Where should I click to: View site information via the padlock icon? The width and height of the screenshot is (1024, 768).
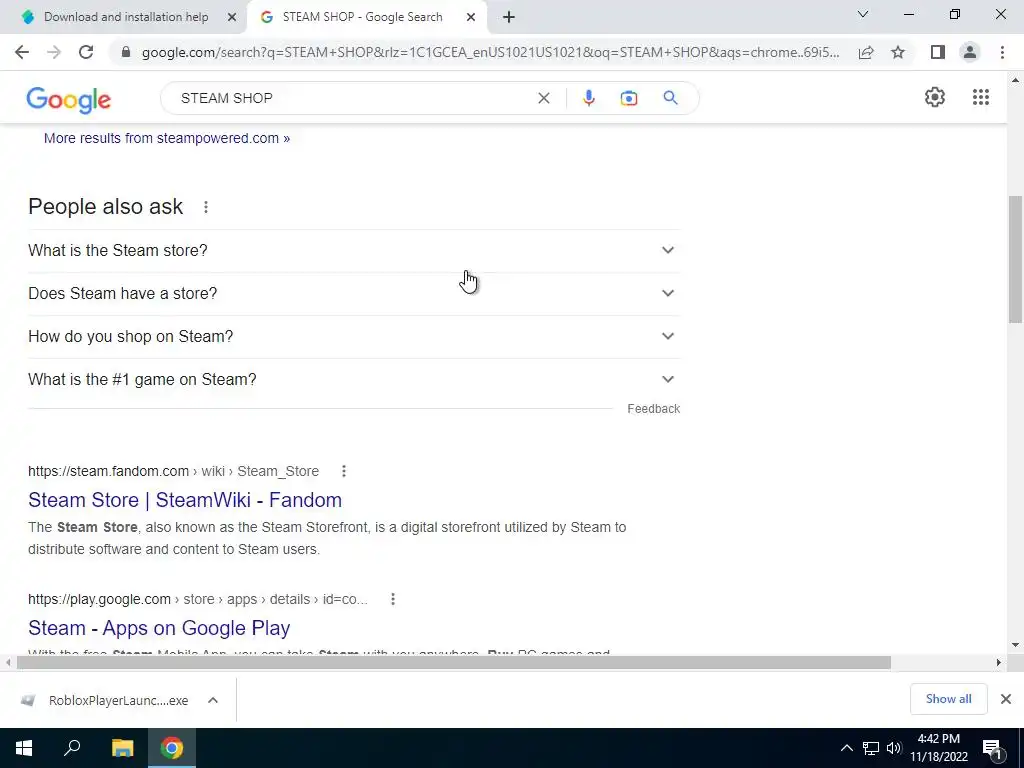coord(126,52)
